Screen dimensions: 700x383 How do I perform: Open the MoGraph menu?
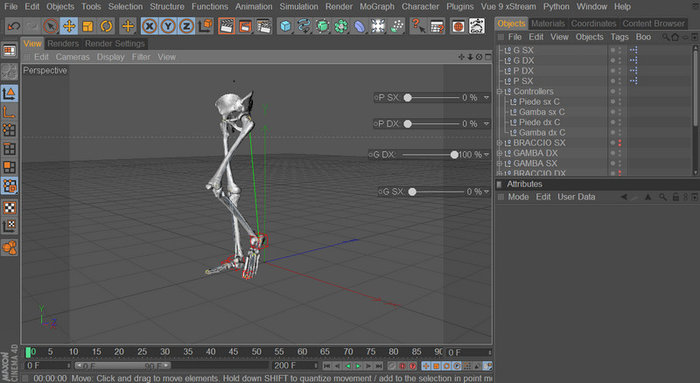[377, 7]
